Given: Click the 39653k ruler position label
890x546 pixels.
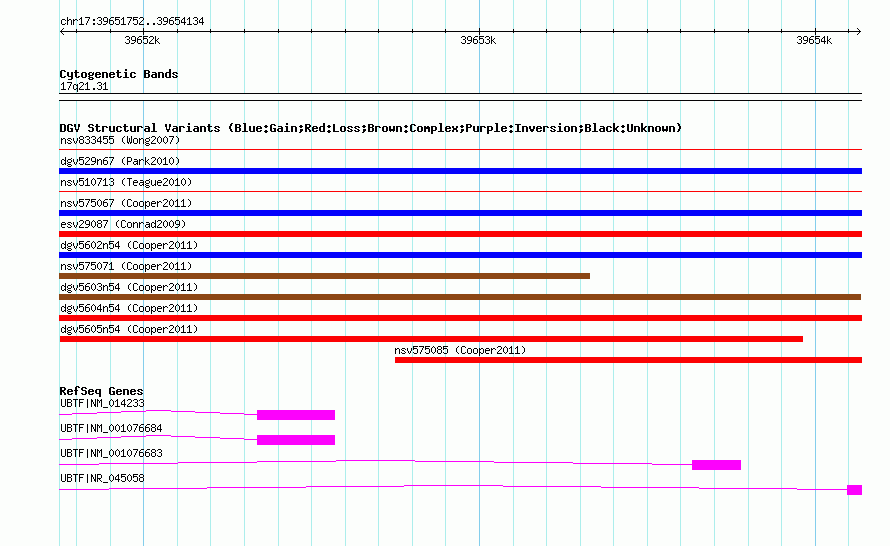Looking at the screenshot, I should pyautogui.click(x=478, y=40).
